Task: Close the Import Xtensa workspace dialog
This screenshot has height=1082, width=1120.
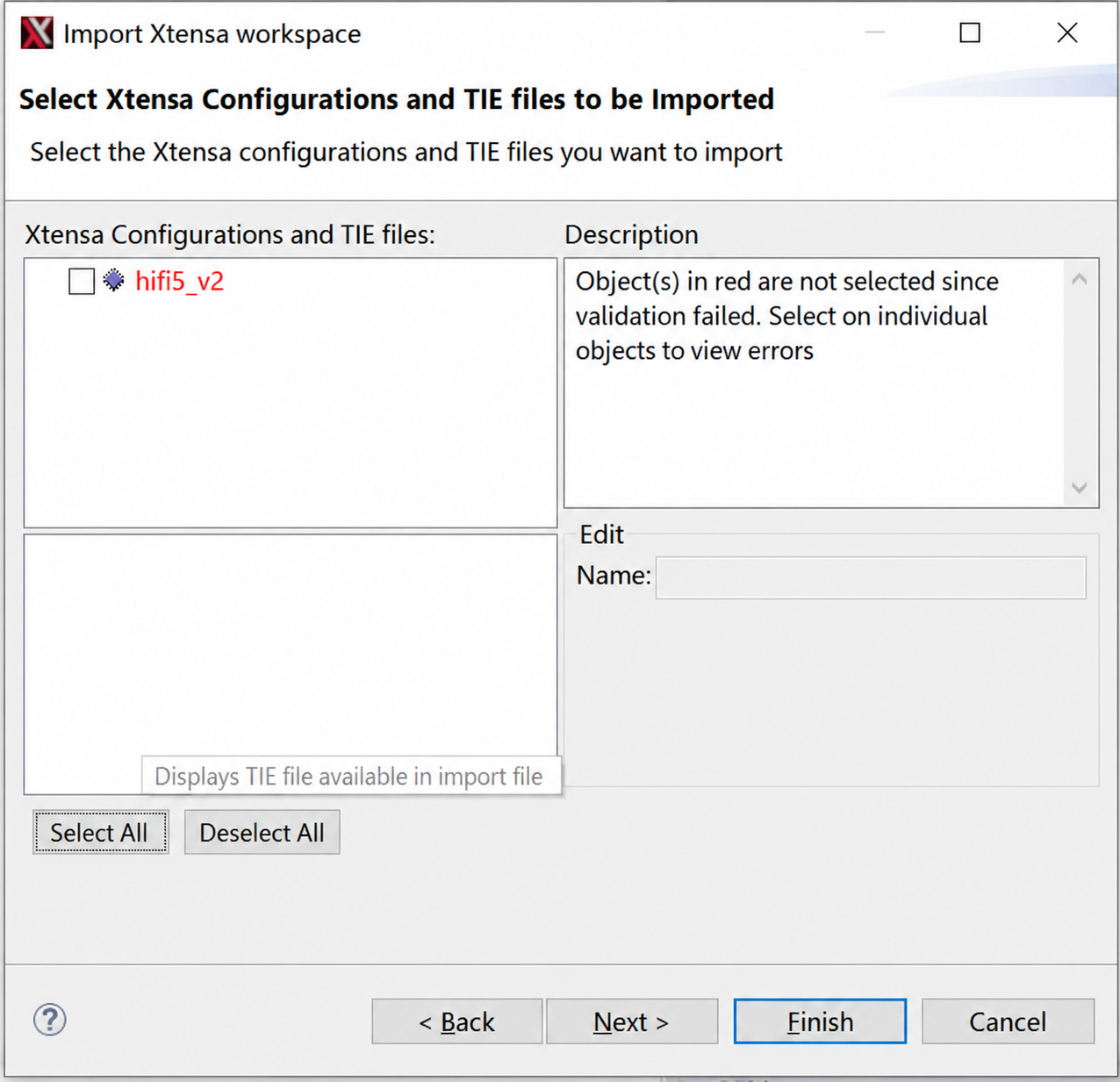Action: coord(1067,33)
